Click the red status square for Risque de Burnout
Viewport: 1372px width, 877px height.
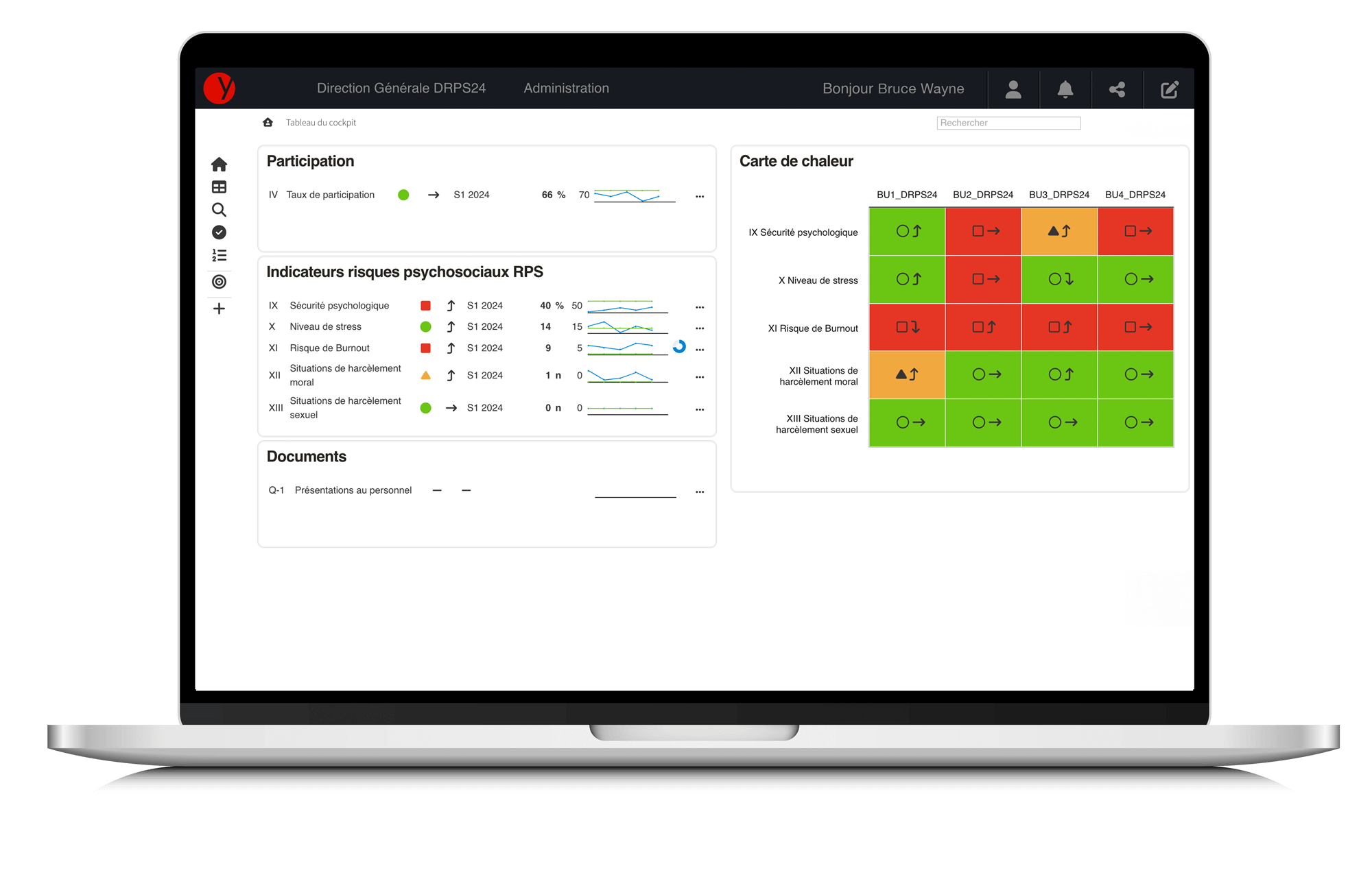425,348
